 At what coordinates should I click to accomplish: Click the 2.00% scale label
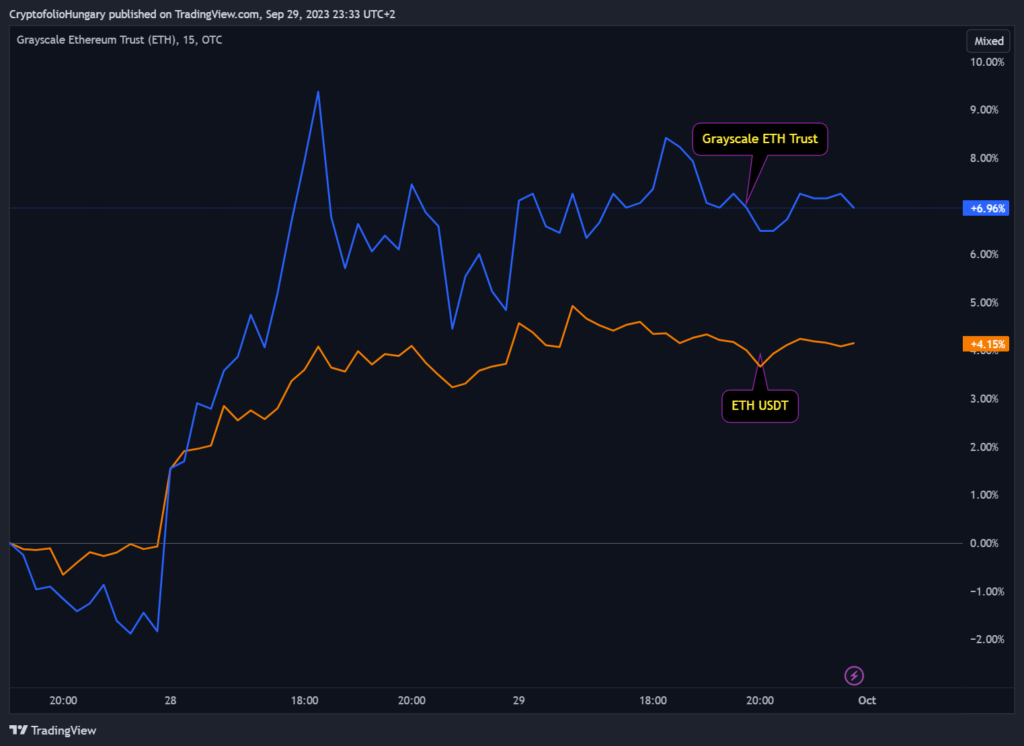click(984, 447)
